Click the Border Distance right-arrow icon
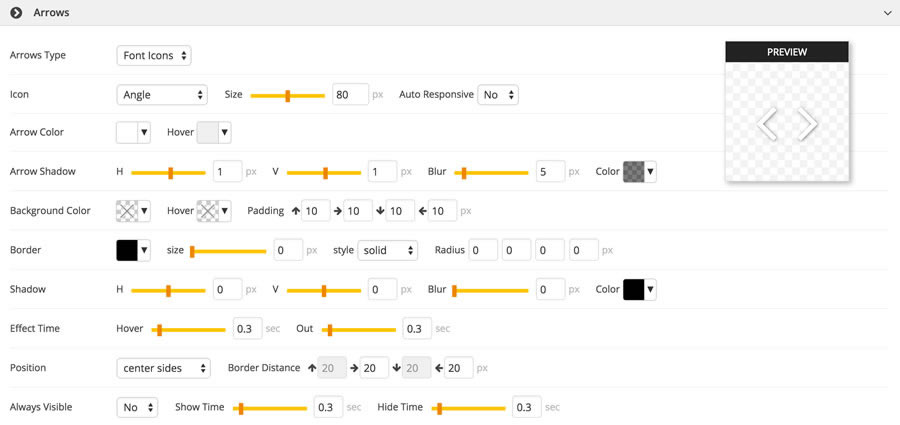The height and width of the screenshot is (425, 900). click(354, 368)
